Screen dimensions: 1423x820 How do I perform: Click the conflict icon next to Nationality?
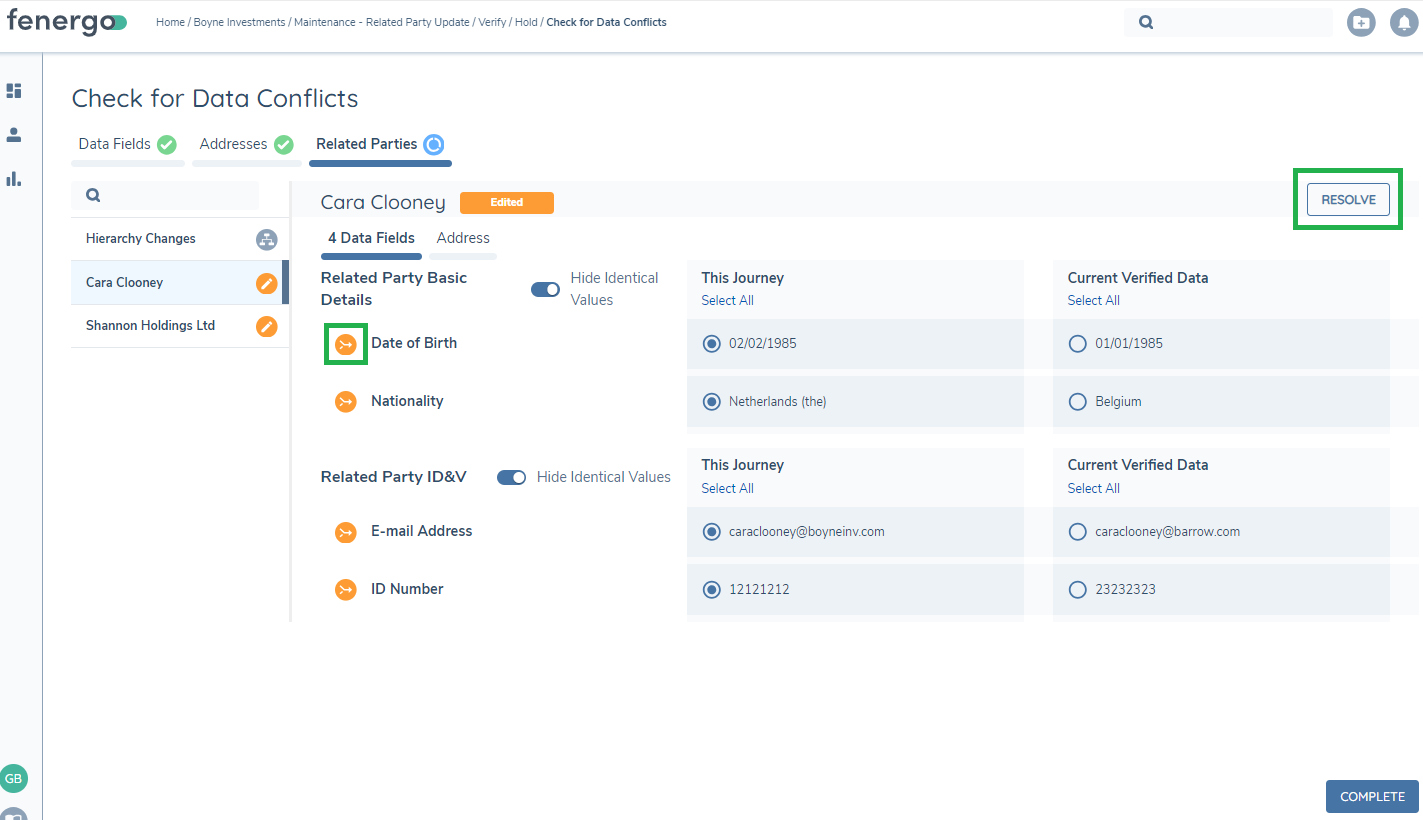coord(346,402)
